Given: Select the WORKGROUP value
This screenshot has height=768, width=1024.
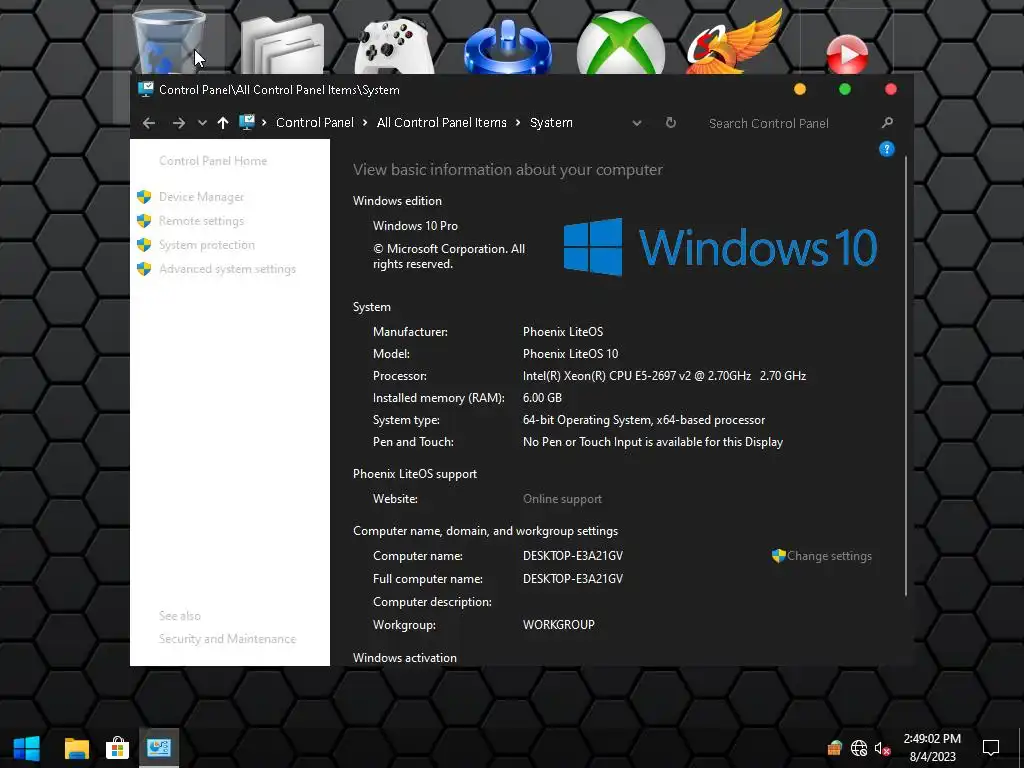Looking at the screenshot, I should (x=558, y=625).
